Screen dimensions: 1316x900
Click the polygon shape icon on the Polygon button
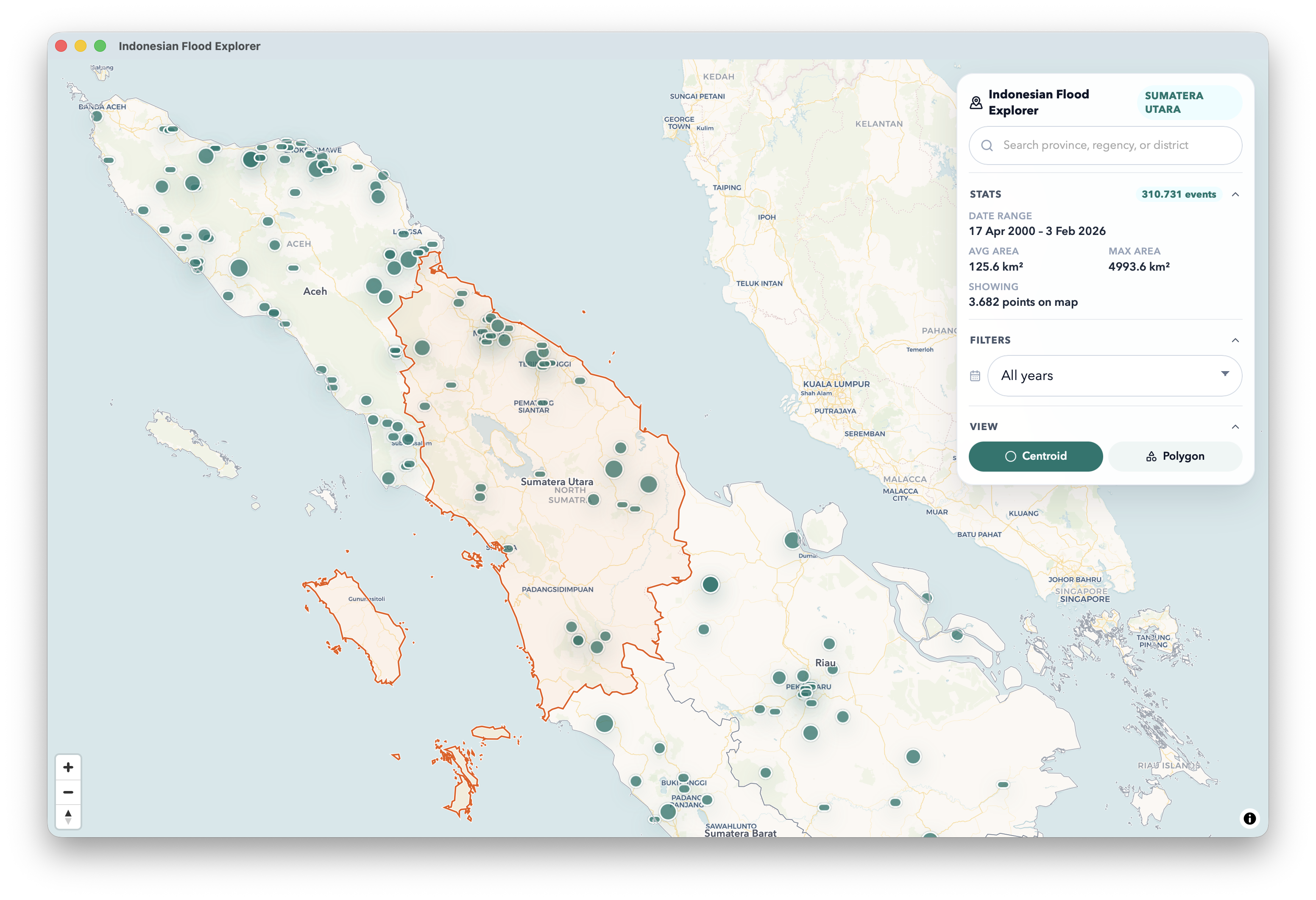tap(1153, 456)
